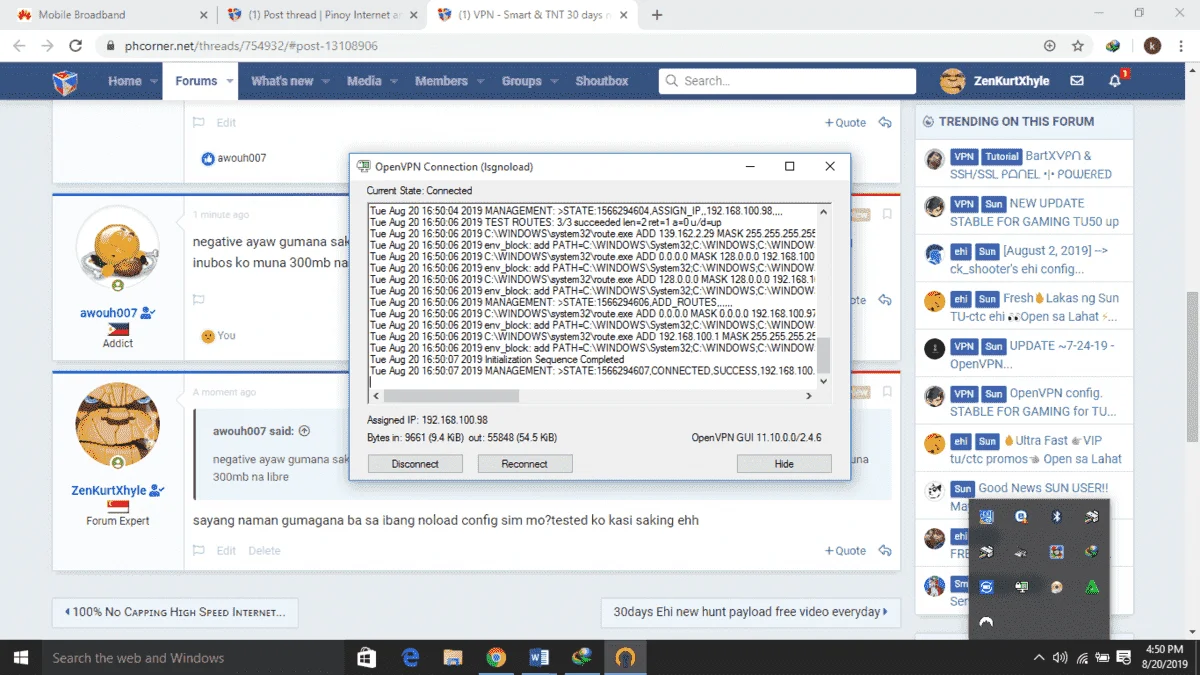Image resolution: width=1200 pixels, height=675 pixels.
Task: Expand the What's new menu arrow
Action: tap(326, 81)
